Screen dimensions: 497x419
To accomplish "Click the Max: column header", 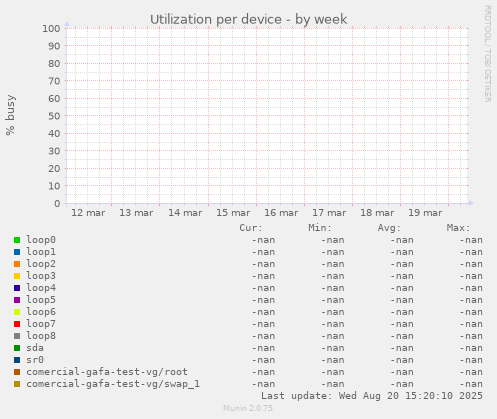I will pyautogui.click(x=459, y=228).
